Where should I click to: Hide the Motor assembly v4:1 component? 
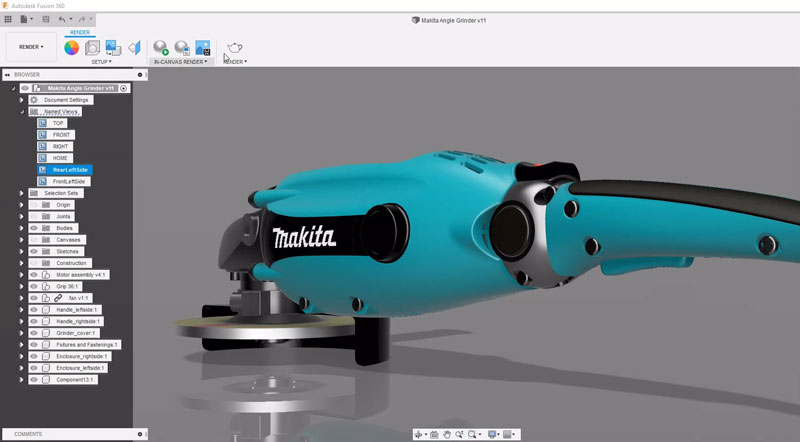coord(34,275)
